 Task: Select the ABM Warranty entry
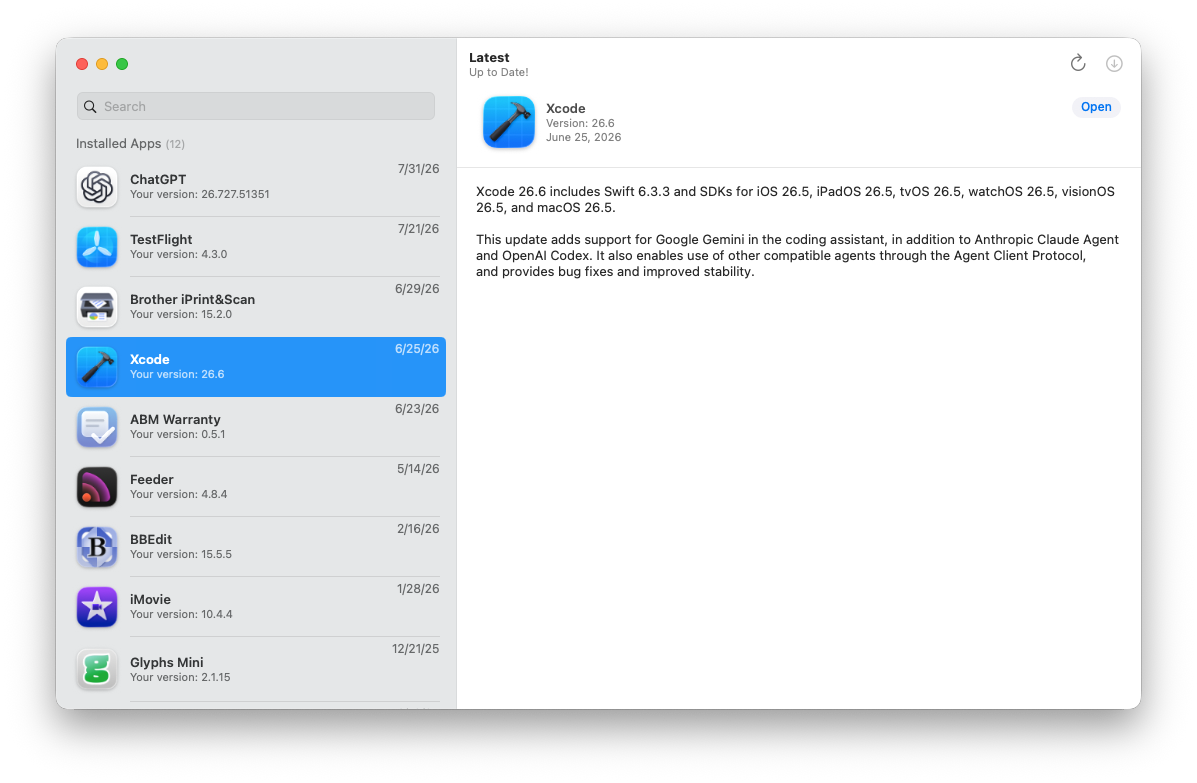click(256, 427)
